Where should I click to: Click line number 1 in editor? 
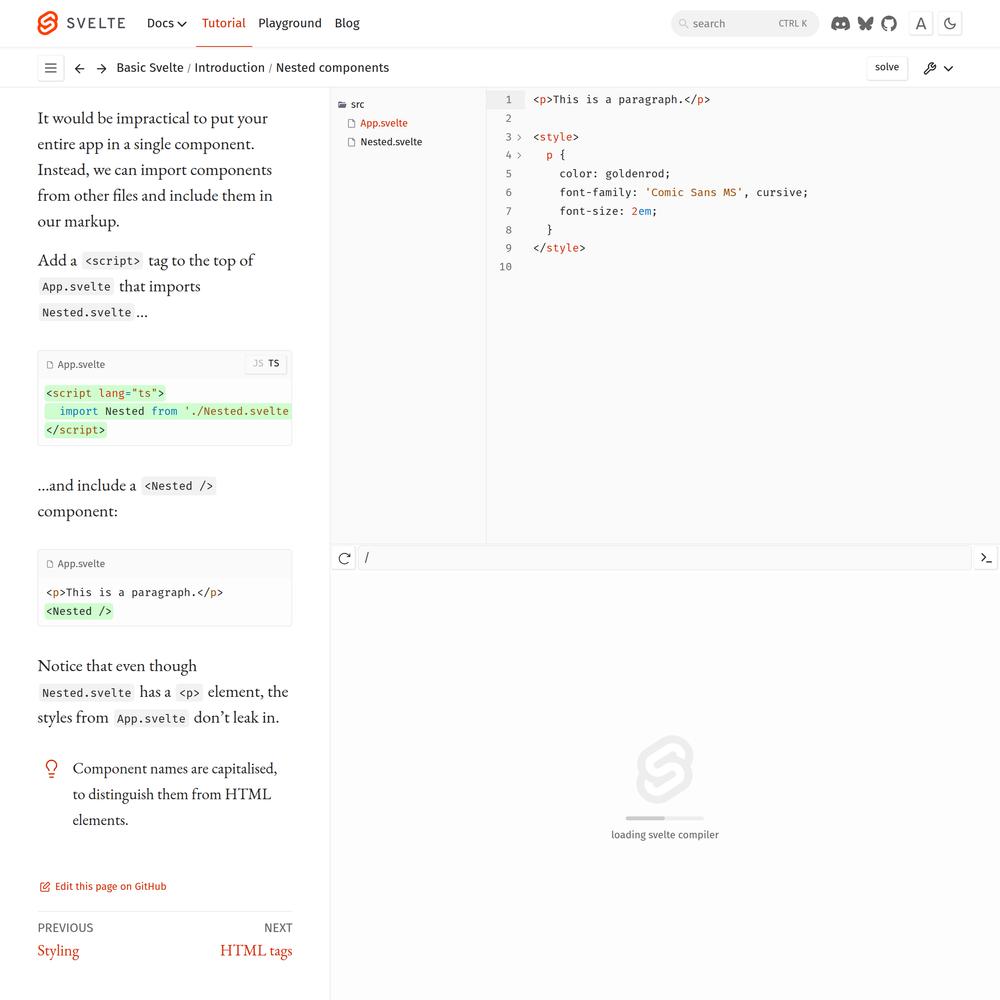pos(508,99)
